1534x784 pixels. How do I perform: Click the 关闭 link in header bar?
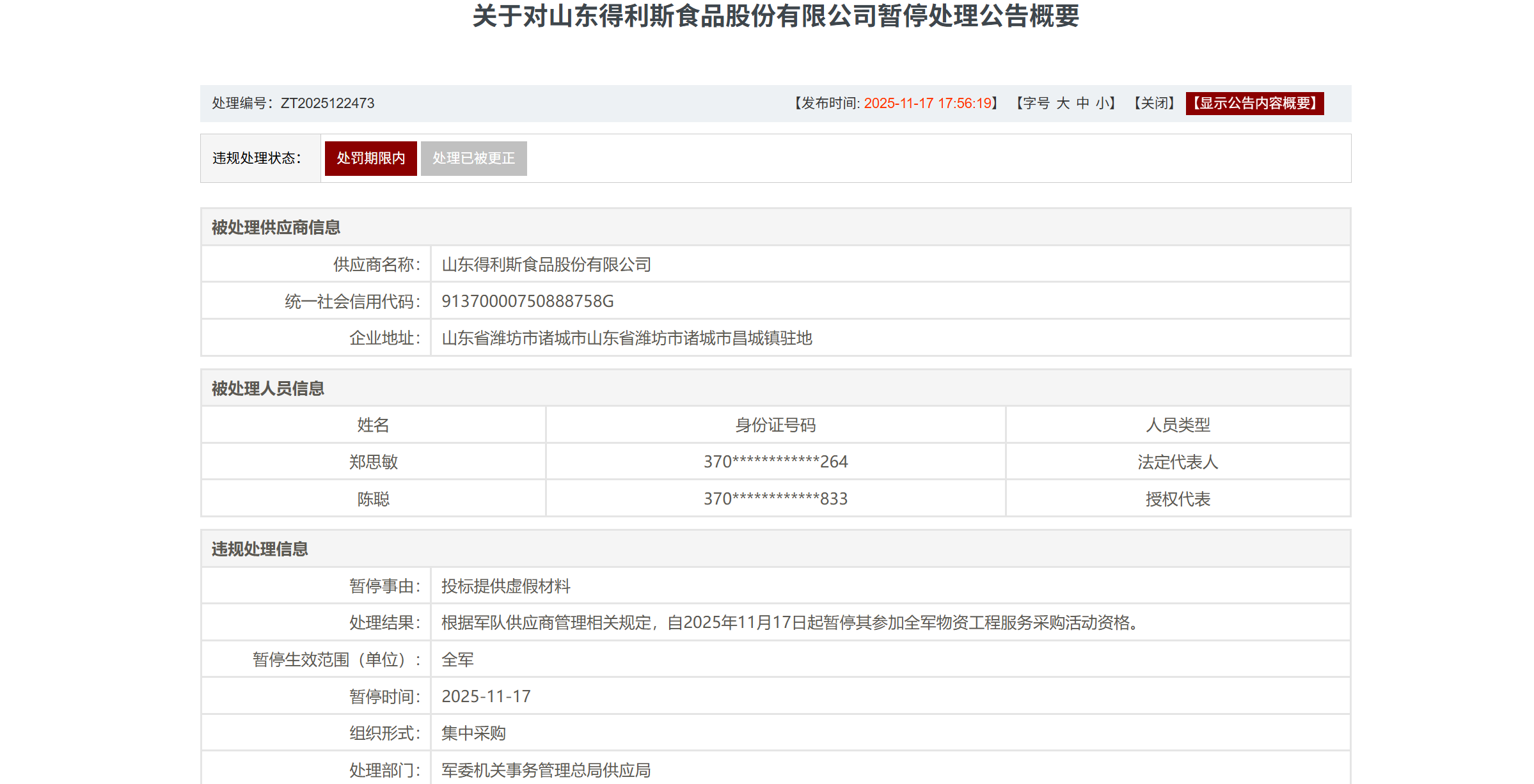[x=1155, y=104]
